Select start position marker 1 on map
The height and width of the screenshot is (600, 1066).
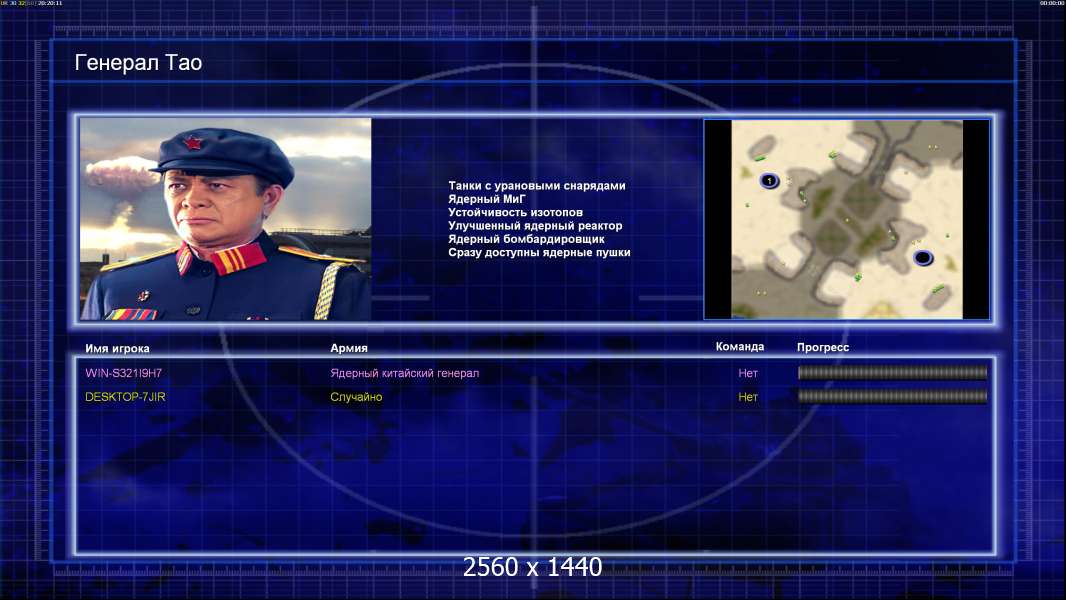point(769,181)
